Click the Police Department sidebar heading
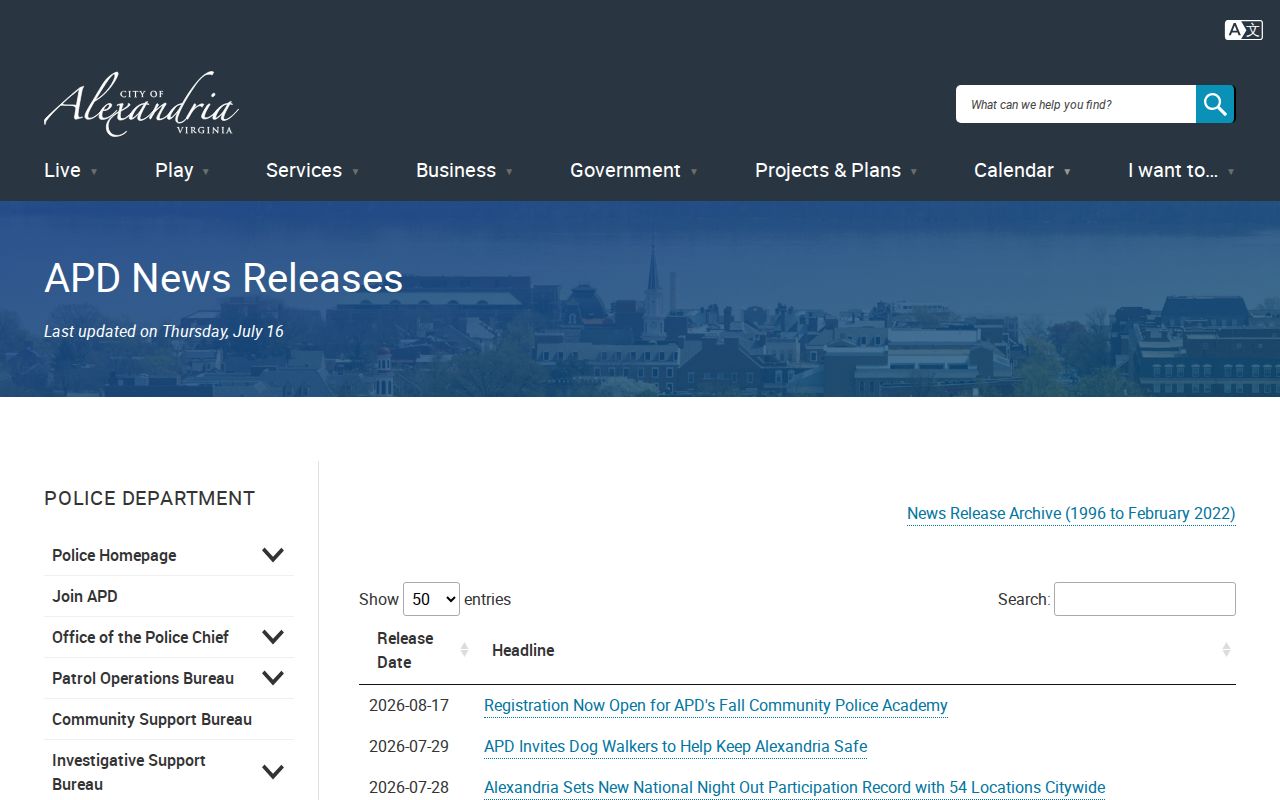1280x800 pixels. (x=150, y=498)
